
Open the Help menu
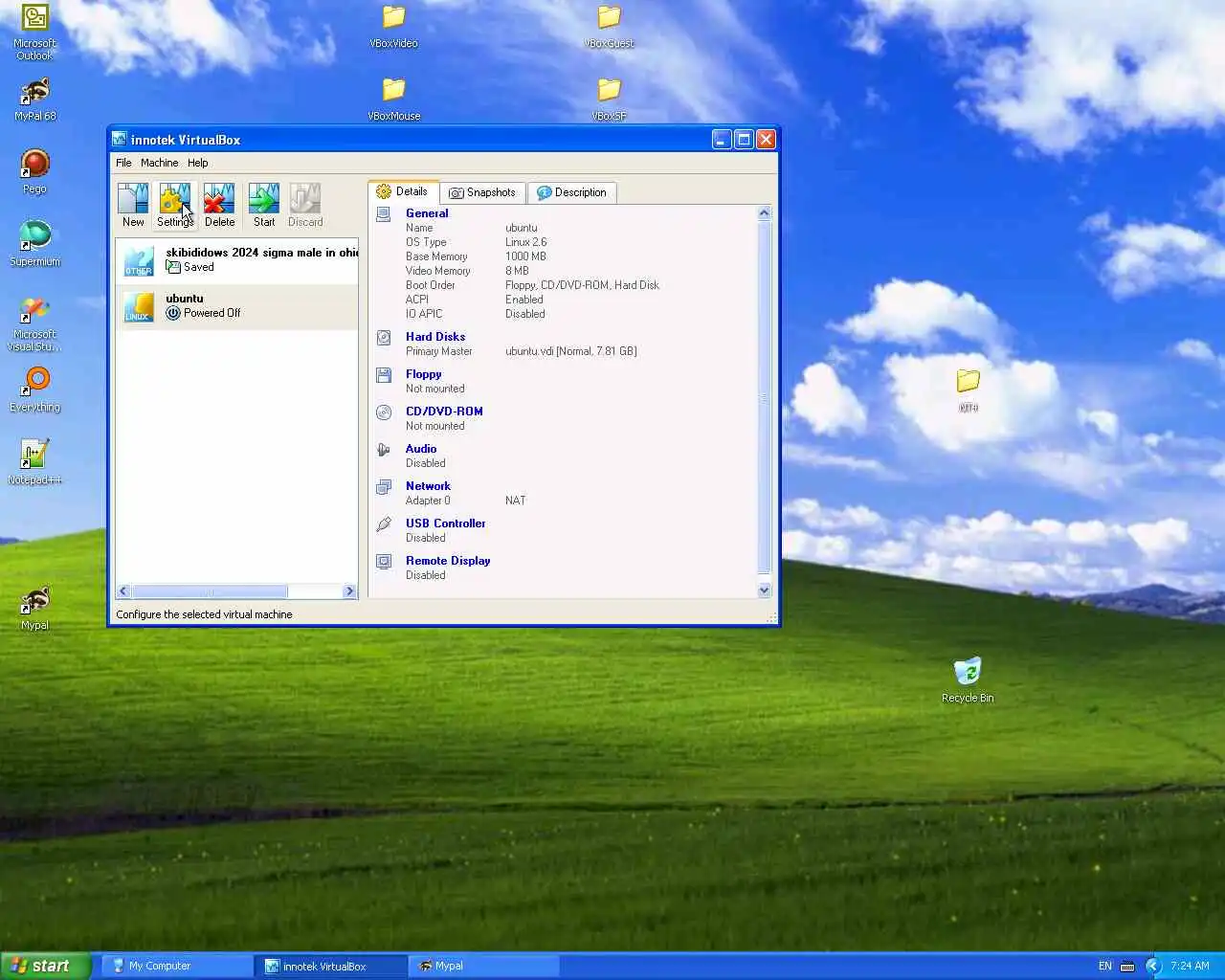[197, 163]
